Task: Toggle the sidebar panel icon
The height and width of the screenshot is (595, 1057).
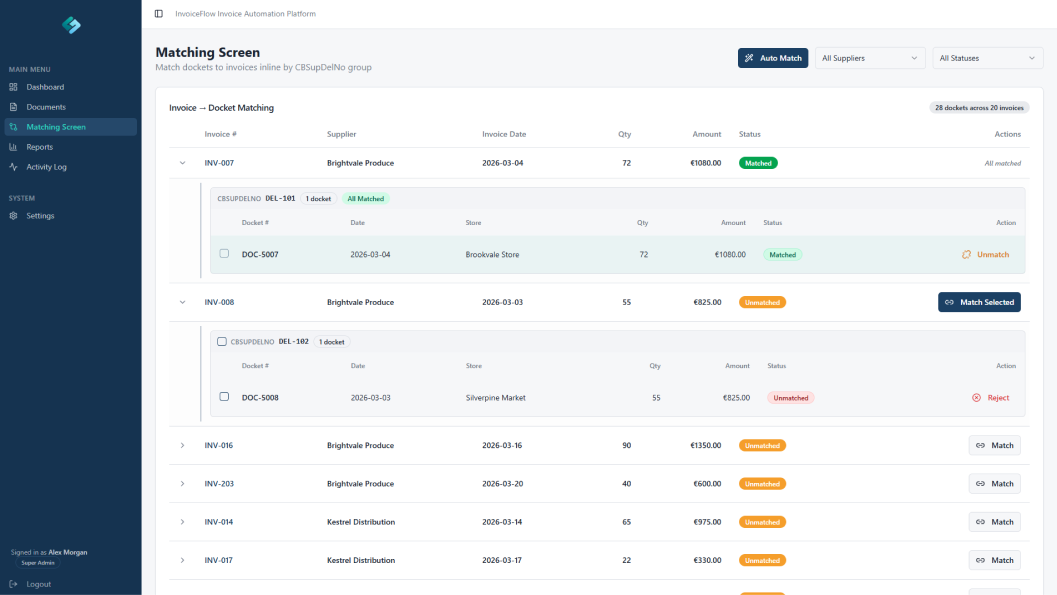Action: (158, 13)
